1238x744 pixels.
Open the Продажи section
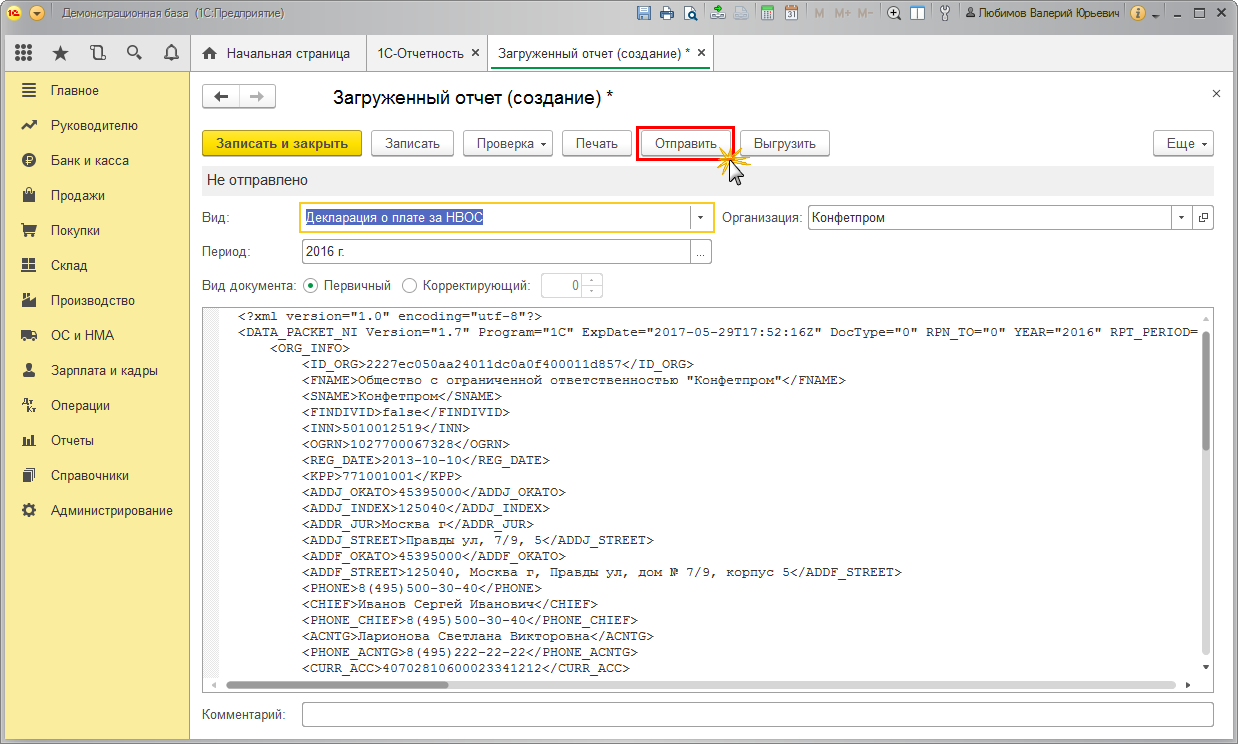(x=97, y=196)
